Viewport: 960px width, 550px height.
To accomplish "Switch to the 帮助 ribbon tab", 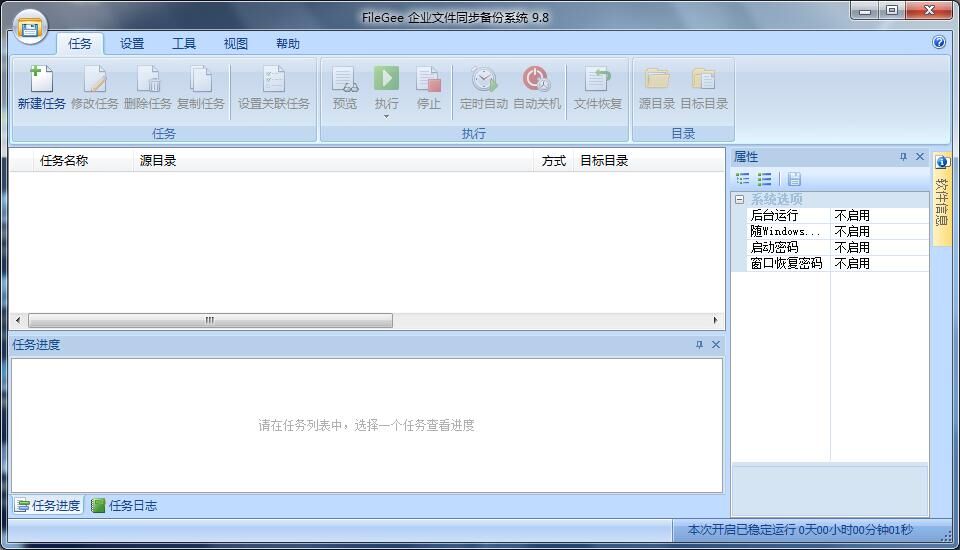I will 288,43.
